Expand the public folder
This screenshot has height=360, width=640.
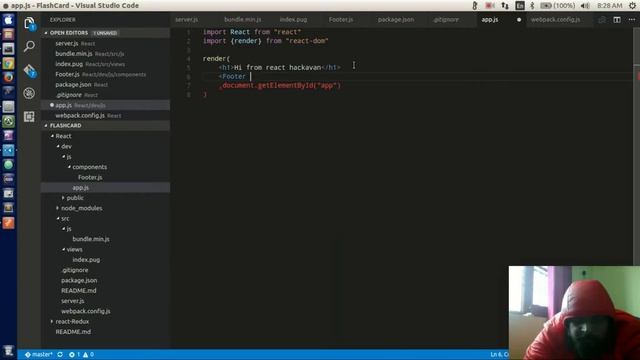[75, 198]
